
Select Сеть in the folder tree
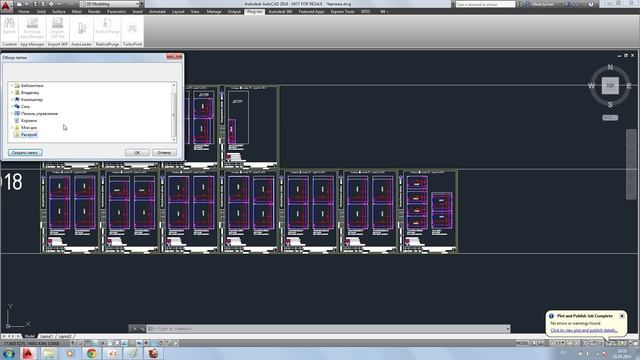click(x=25, y=107)
